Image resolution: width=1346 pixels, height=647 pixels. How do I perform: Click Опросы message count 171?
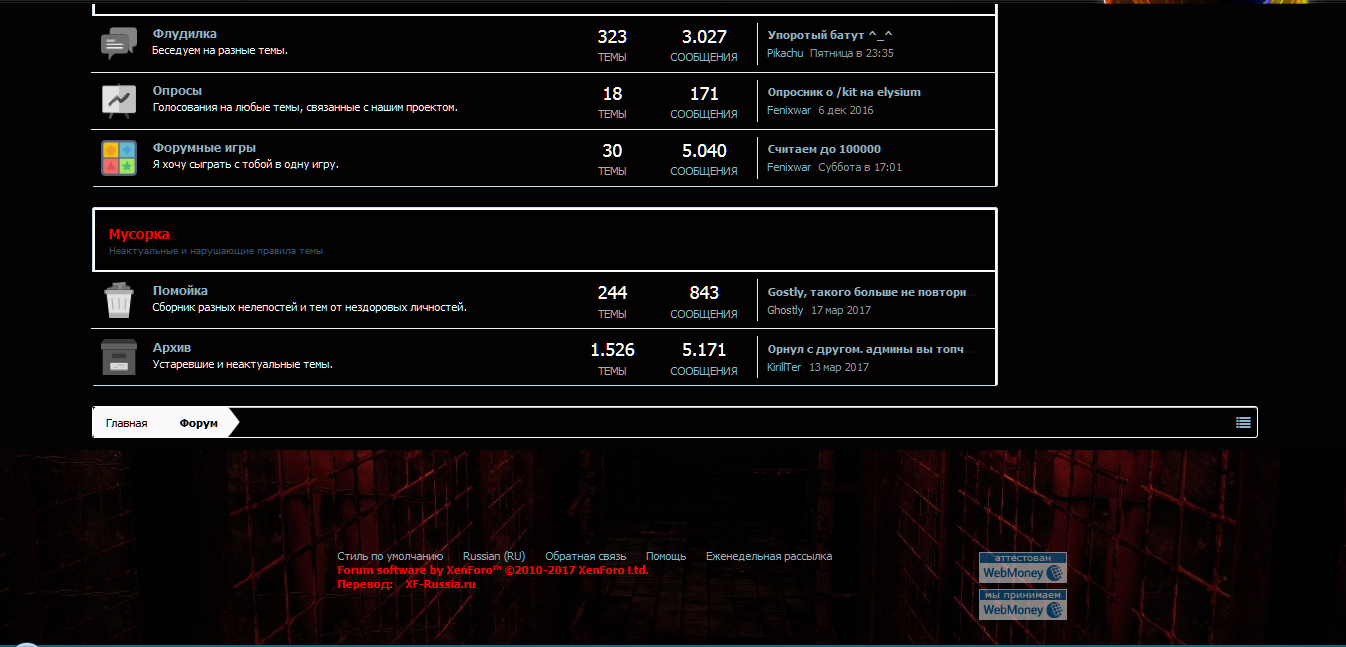(x=704, y=94)
